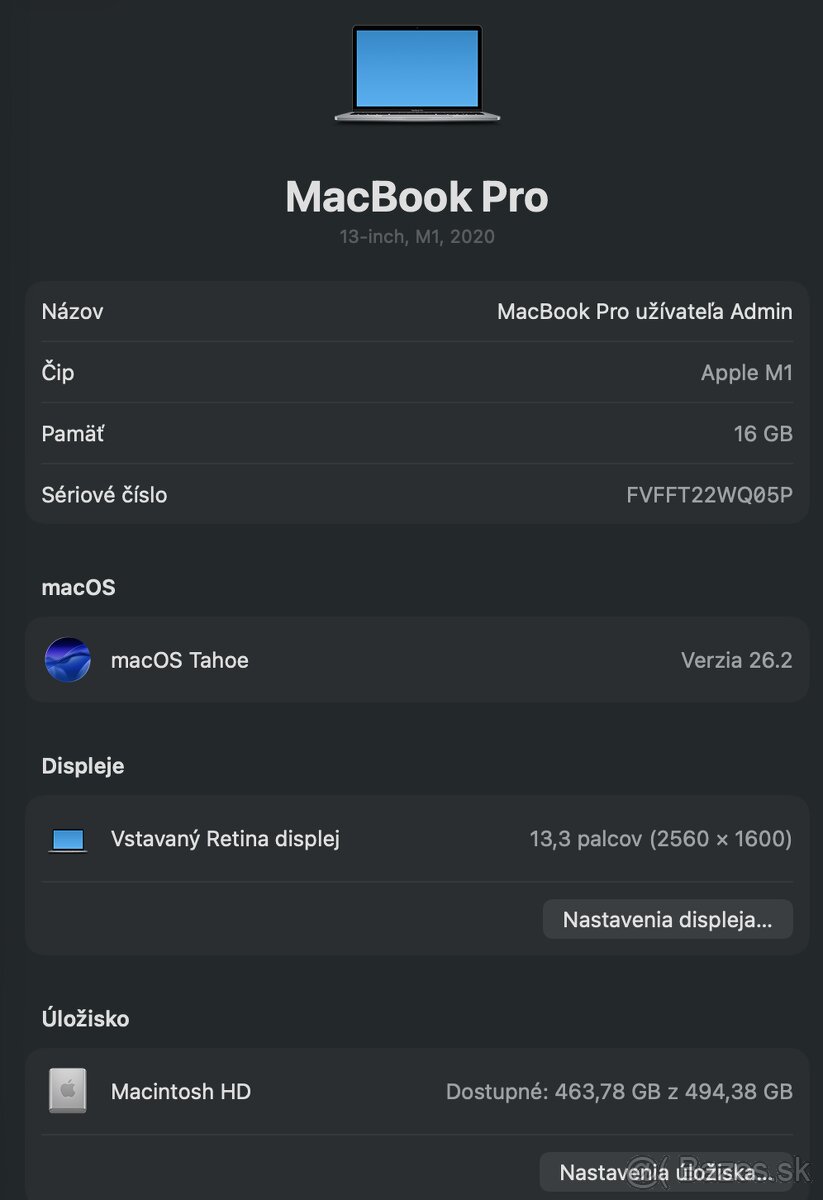Viewport: 823px width, 1200px height.
Task: Click the Macintosh HD drive icon
Action: point(66,1091)
